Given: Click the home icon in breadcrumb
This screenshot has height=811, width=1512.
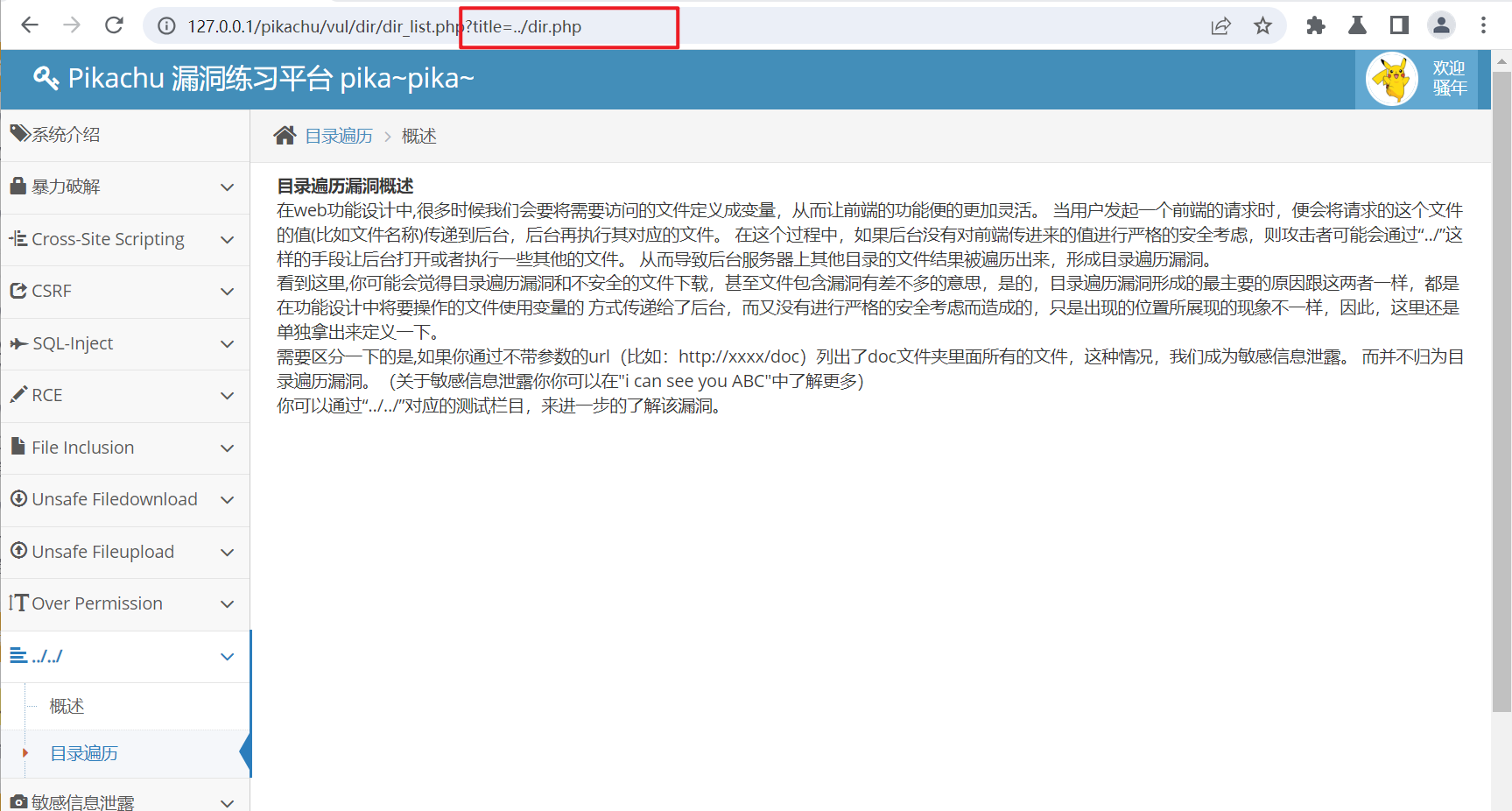Looking at the screenshot, I should 285,136.
